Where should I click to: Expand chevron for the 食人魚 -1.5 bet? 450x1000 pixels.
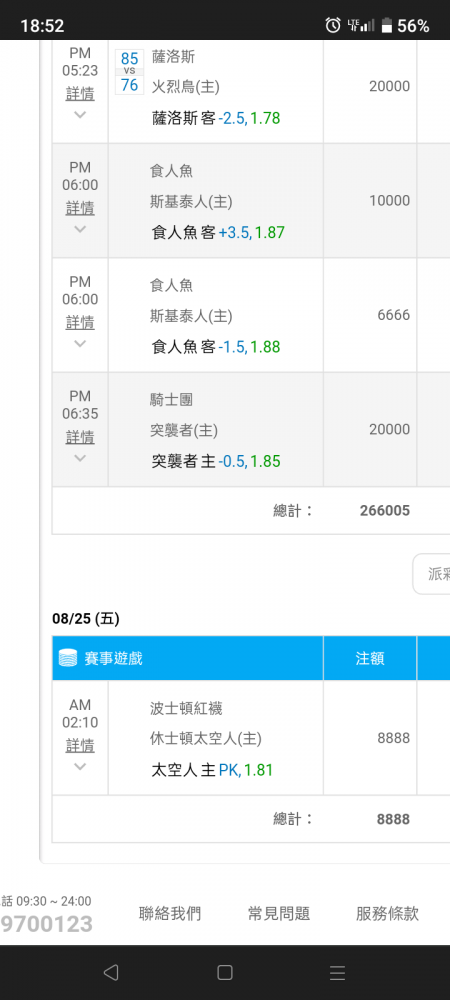80,343
